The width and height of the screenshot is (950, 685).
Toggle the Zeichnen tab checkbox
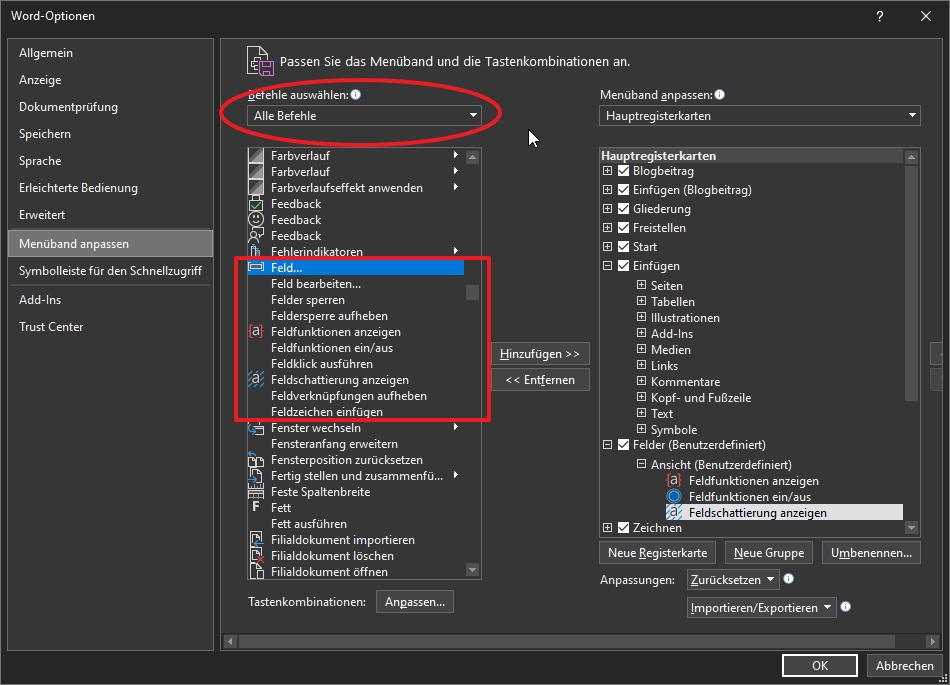point(623,528)
